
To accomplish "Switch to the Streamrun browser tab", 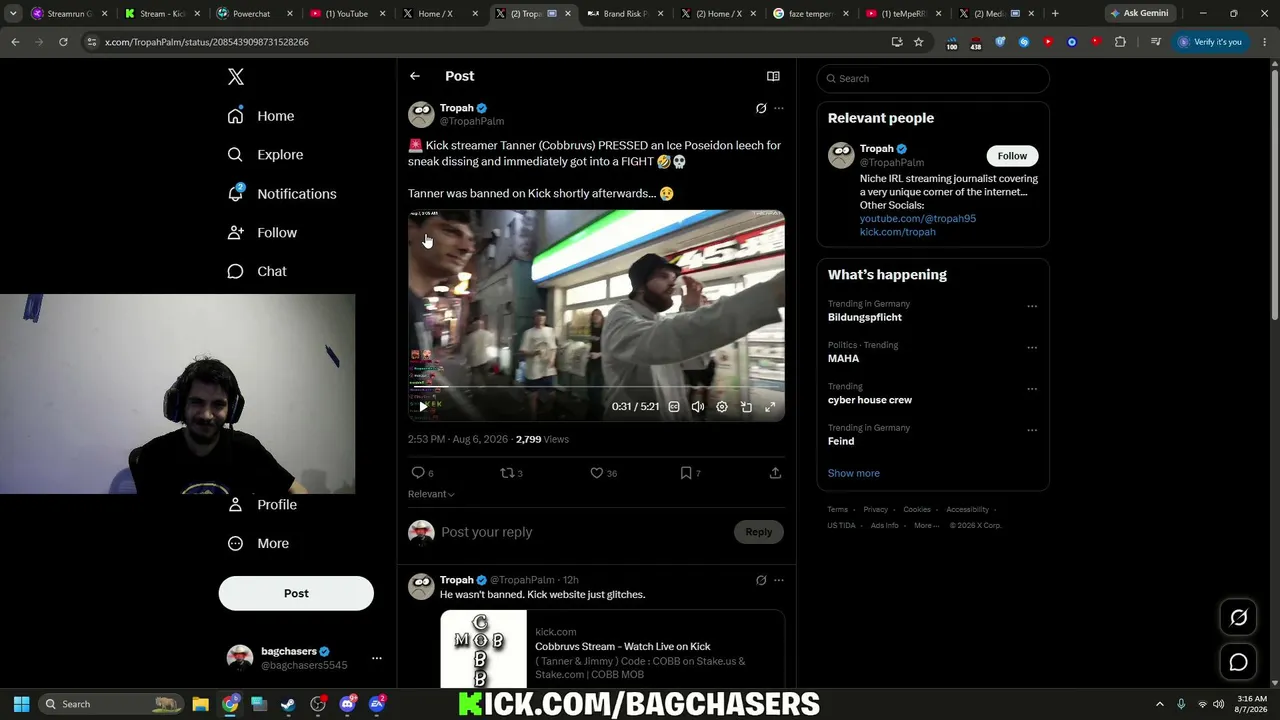I will click(x=67, y=14).
